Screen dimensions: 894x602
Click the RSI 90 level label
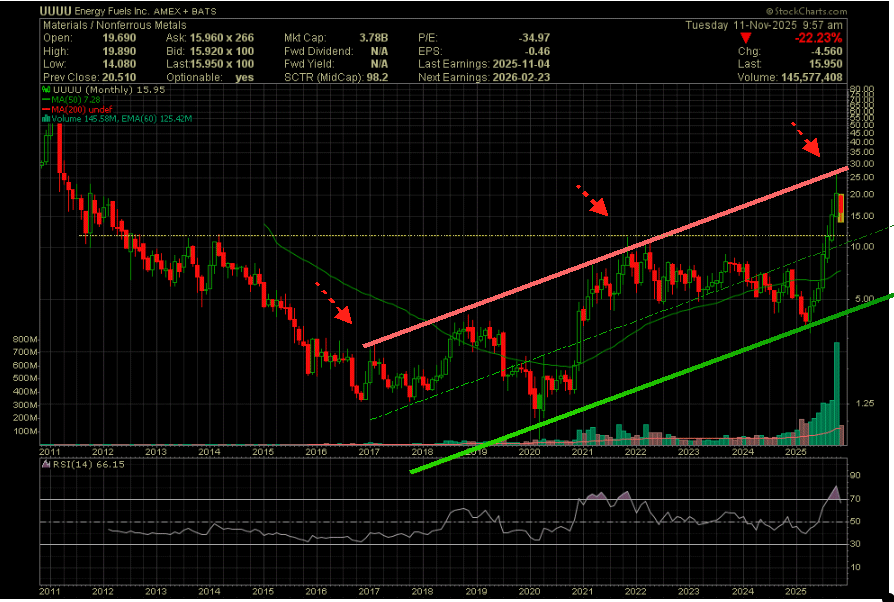tap(855, 475)
